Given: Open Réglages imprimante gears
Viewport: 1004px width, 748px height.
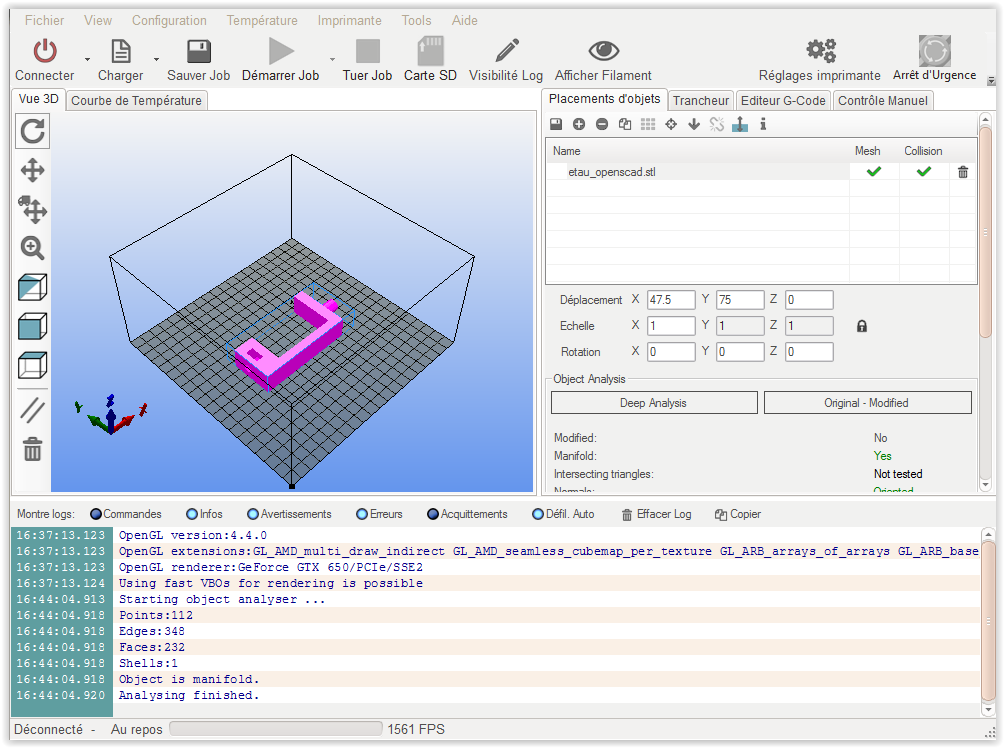Looking at the screenshot, I should [820, 51].
